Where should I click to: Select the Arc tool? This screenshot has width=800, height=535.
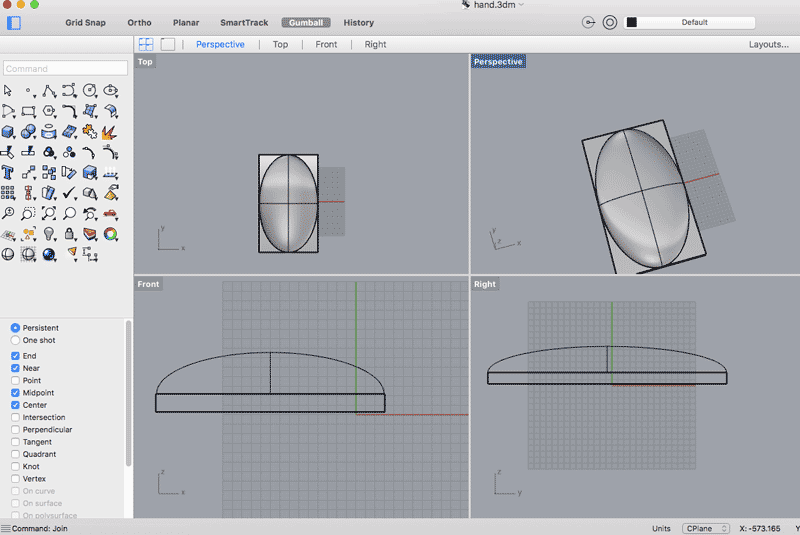tap(8, 111)
